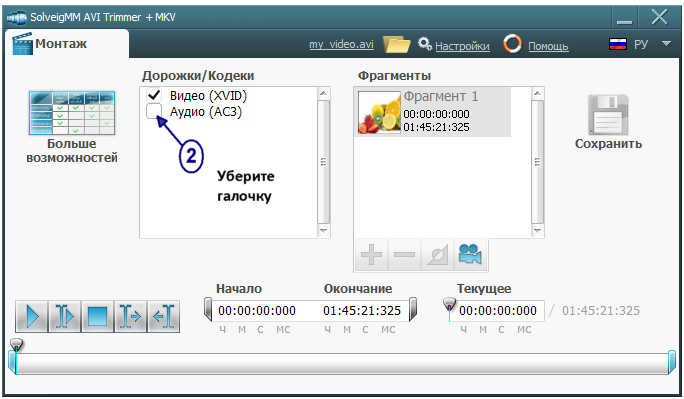Image resolution: width=684 pixels, height=399 pixels.
Task: Click the blue video camera icon
Action: click(470, 254)
